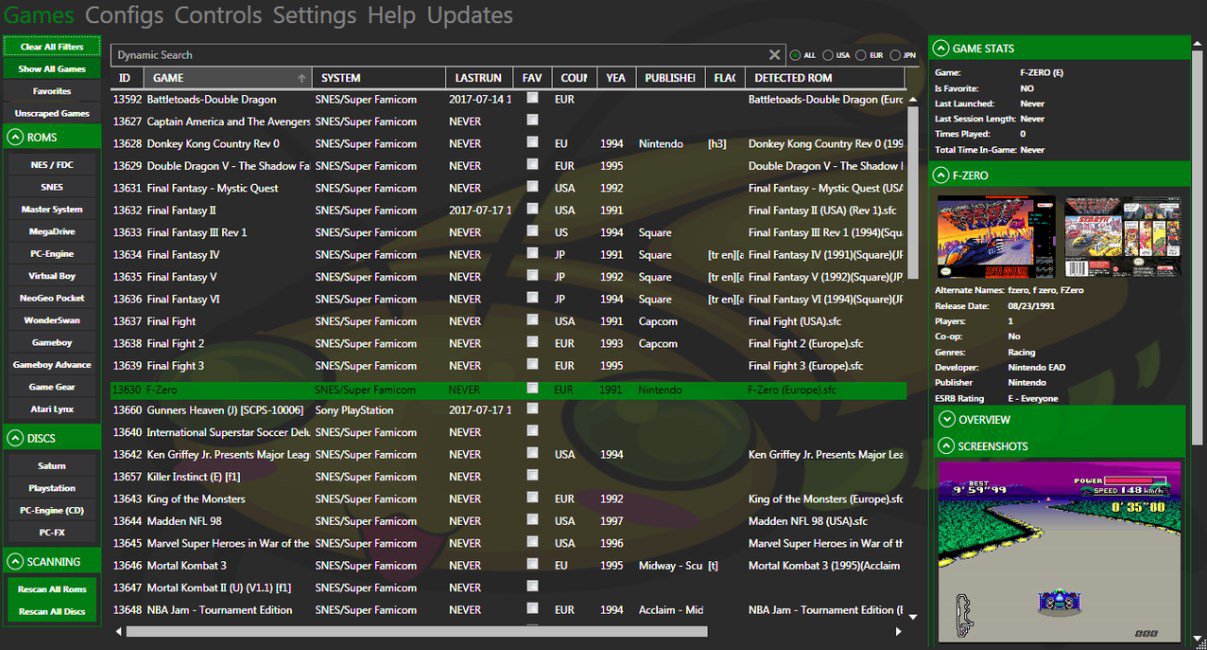Viewport: 1207px width, 650px height.
Task: Open the Help tab
Action: 391,16
